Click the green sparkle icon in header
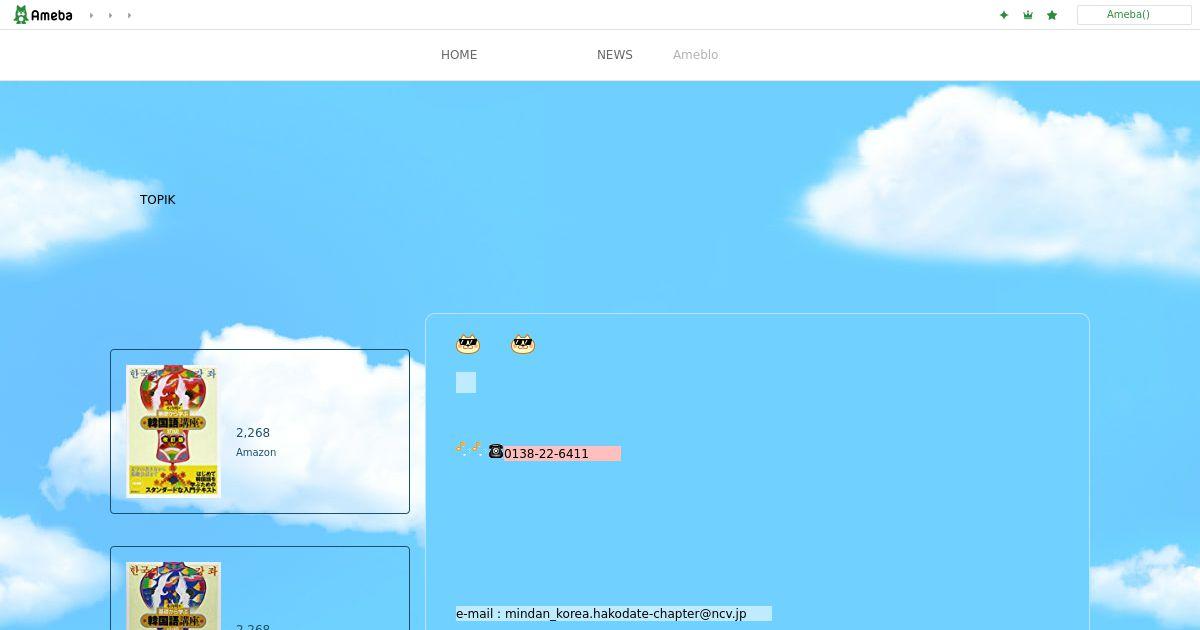 1004,15
